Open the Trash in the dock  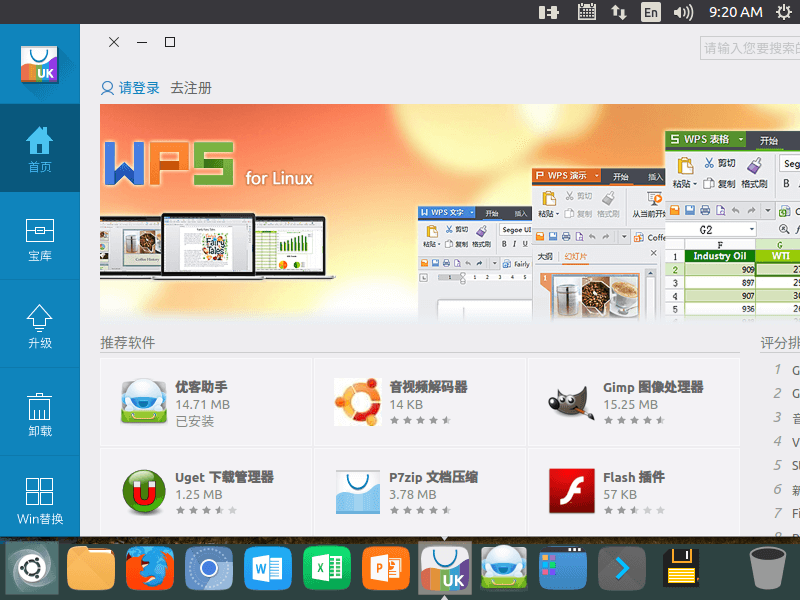click(767, 568)
